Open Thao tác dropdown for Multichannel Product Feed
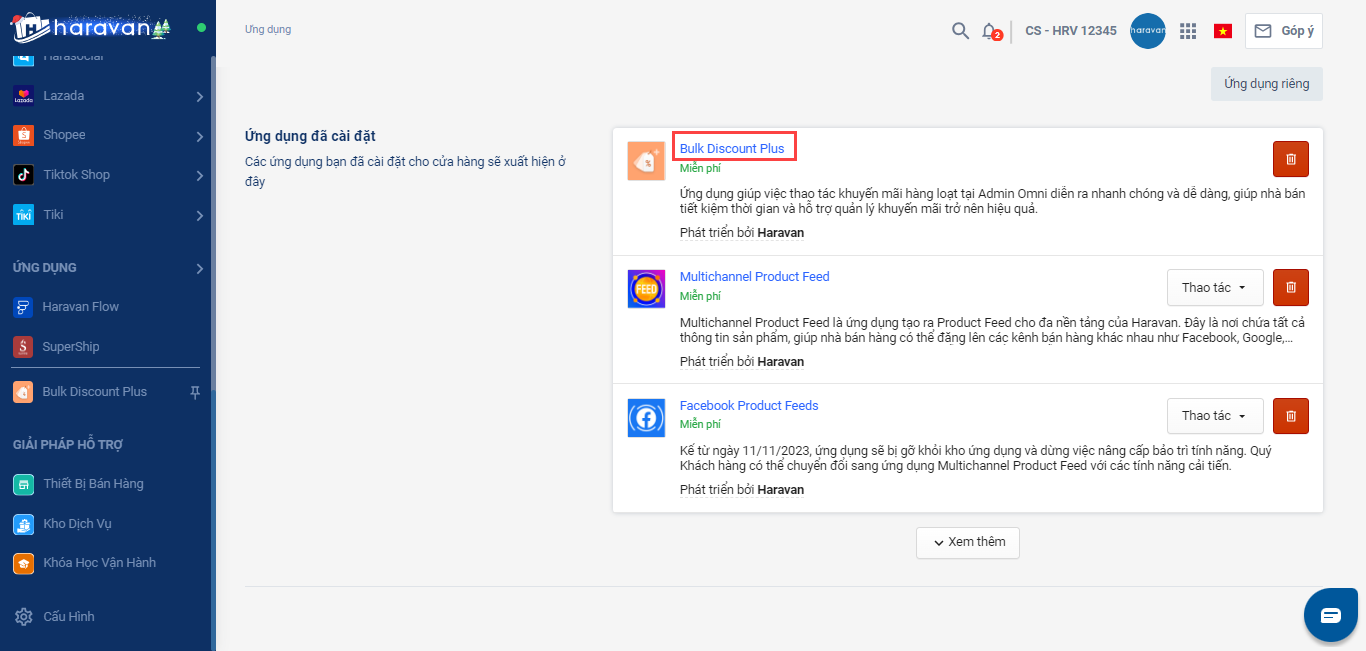 1214,287
